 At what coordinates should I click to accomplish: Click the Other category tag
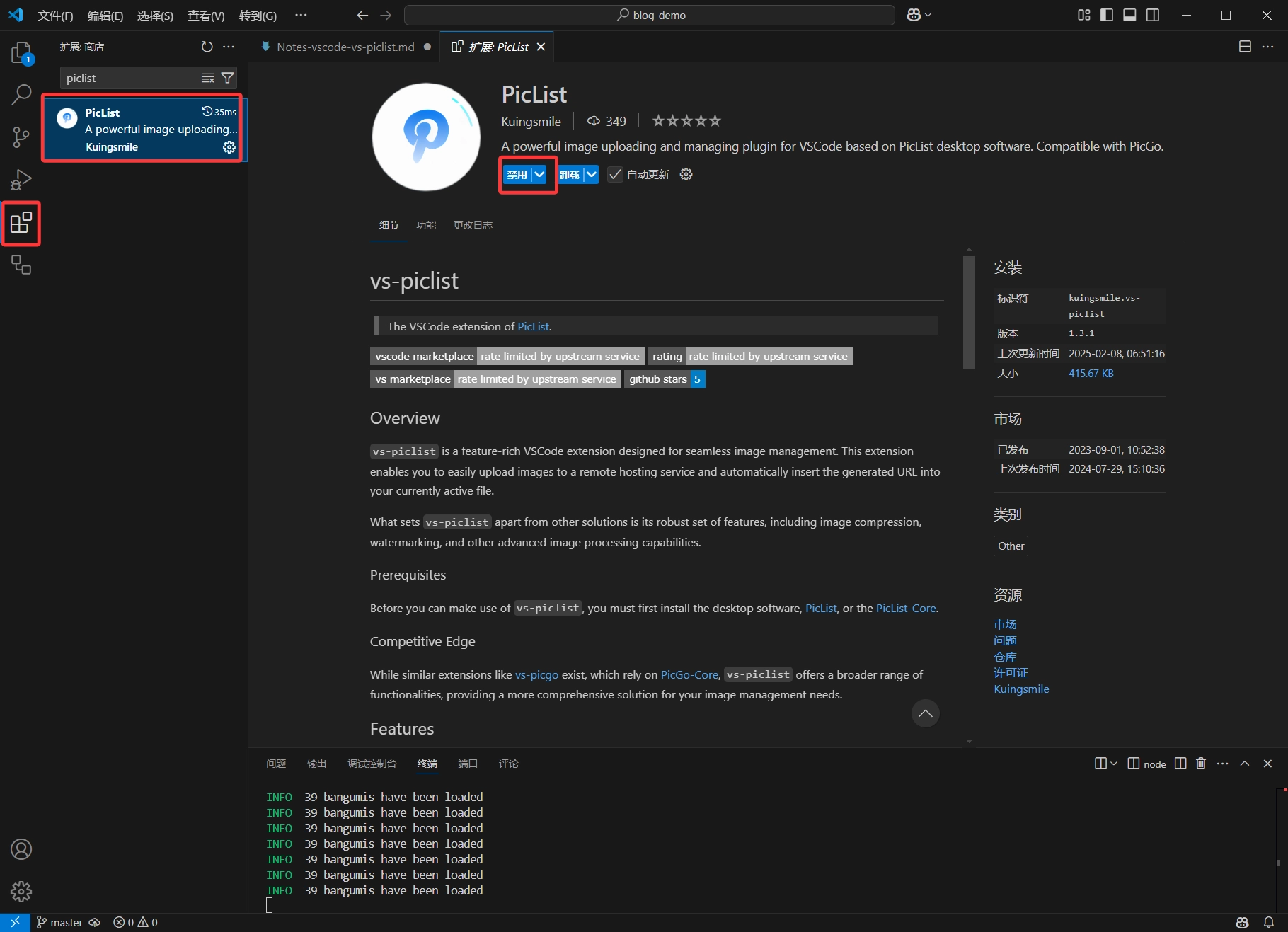pyautogui.click(x=1011, y=546)
